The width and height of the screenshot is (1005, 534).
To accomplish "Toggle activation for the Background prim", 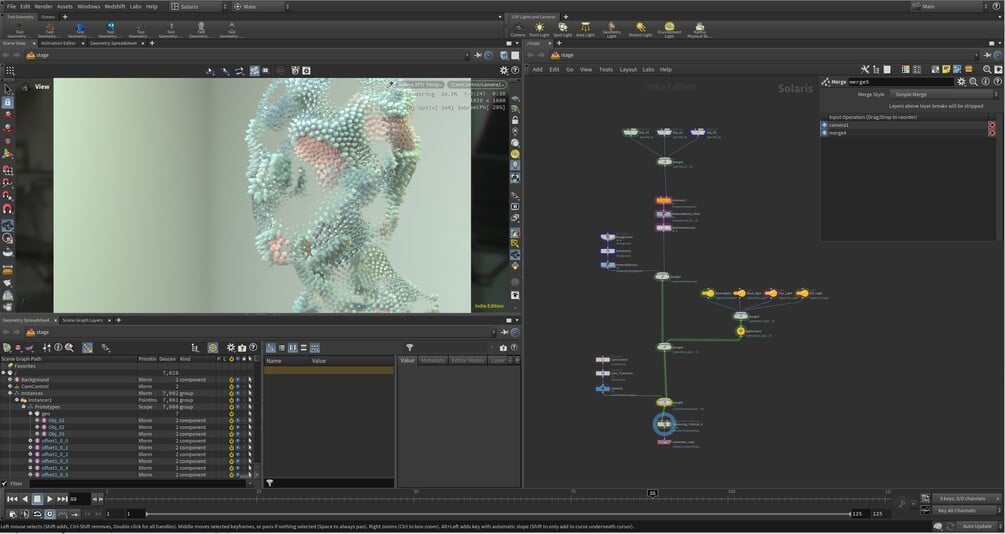I will point(232,380).
